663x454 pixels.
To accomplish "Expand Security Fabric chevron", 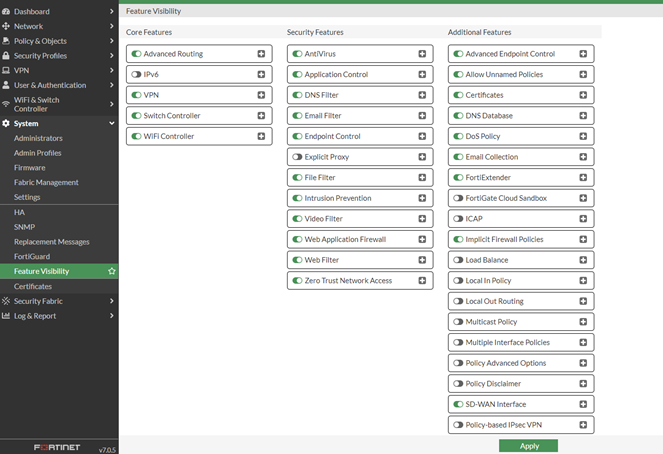I will pyautogui.click(x=112, y=301).
